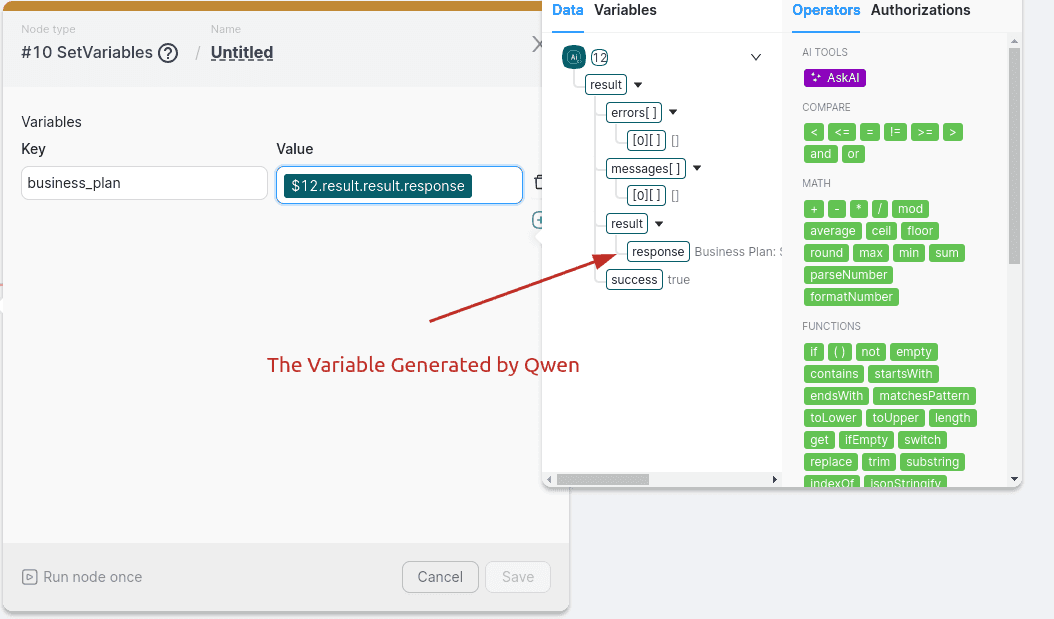This screenshot has height=619, width=1054.
Task: Open the Authorizations tab
Action: pyautogui.click(x=920, y=10)
